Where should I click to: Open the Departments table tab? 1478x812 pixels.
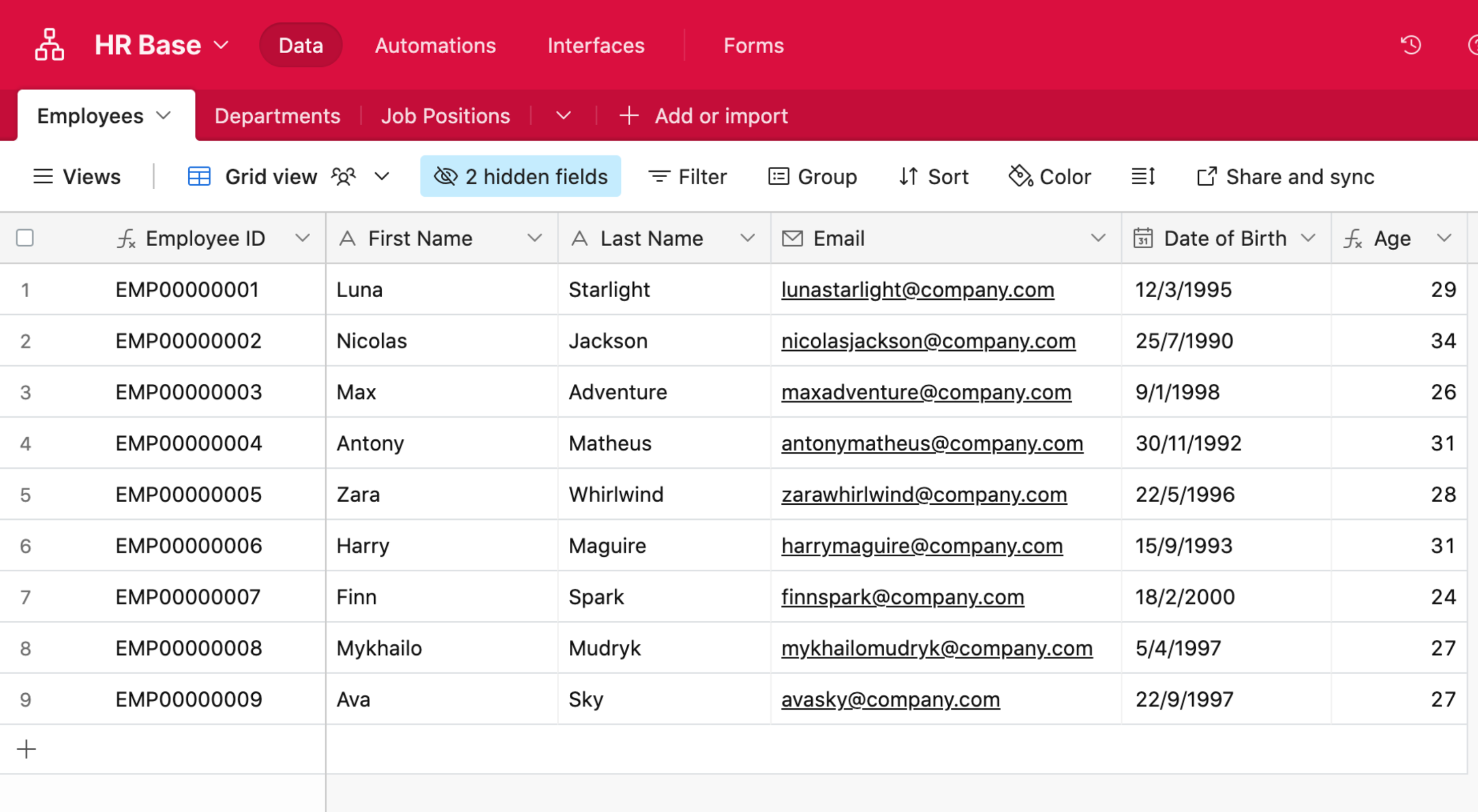point(278,116)
